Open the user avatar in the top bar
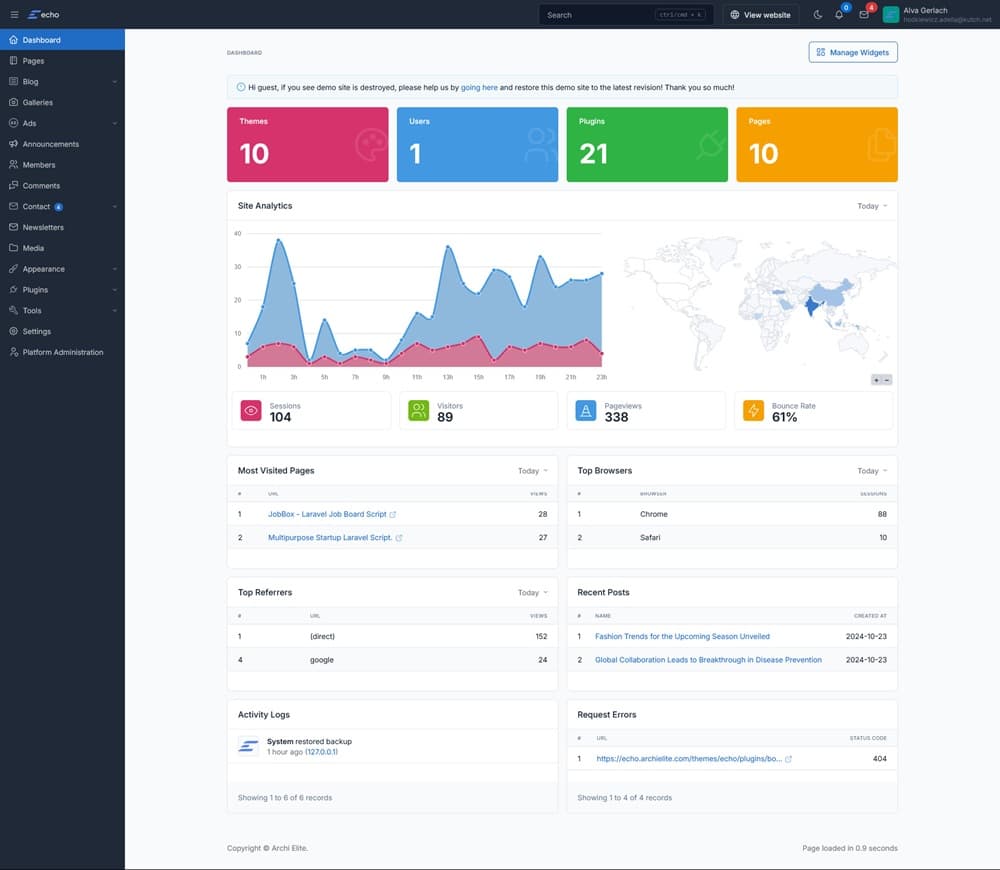1000x870 pixels. coord(891,15)
